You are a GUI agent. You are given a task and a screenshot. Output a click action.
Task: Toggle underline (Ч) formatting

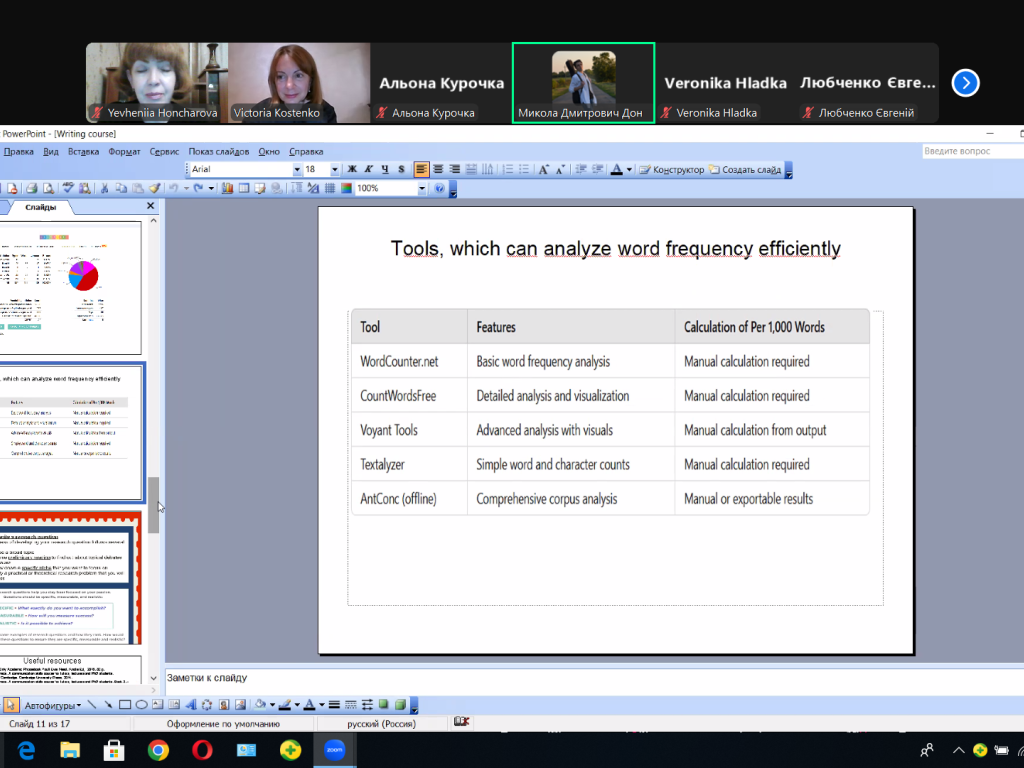385,169
